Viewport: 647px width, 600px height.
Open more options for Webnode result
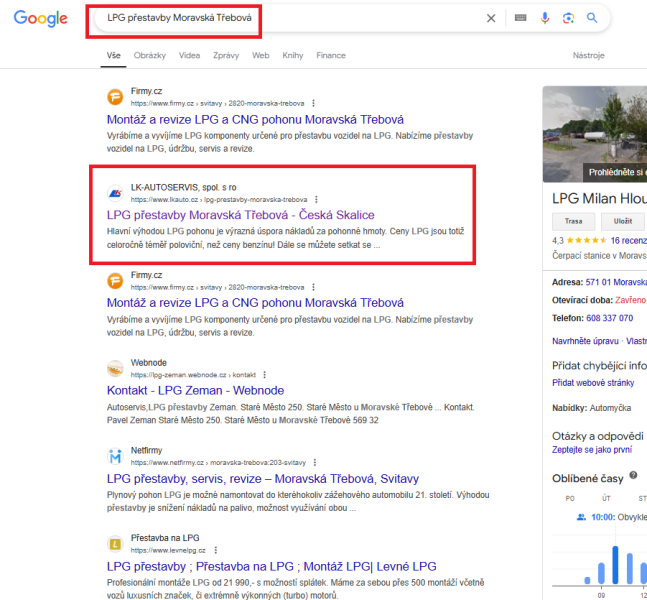264,375
